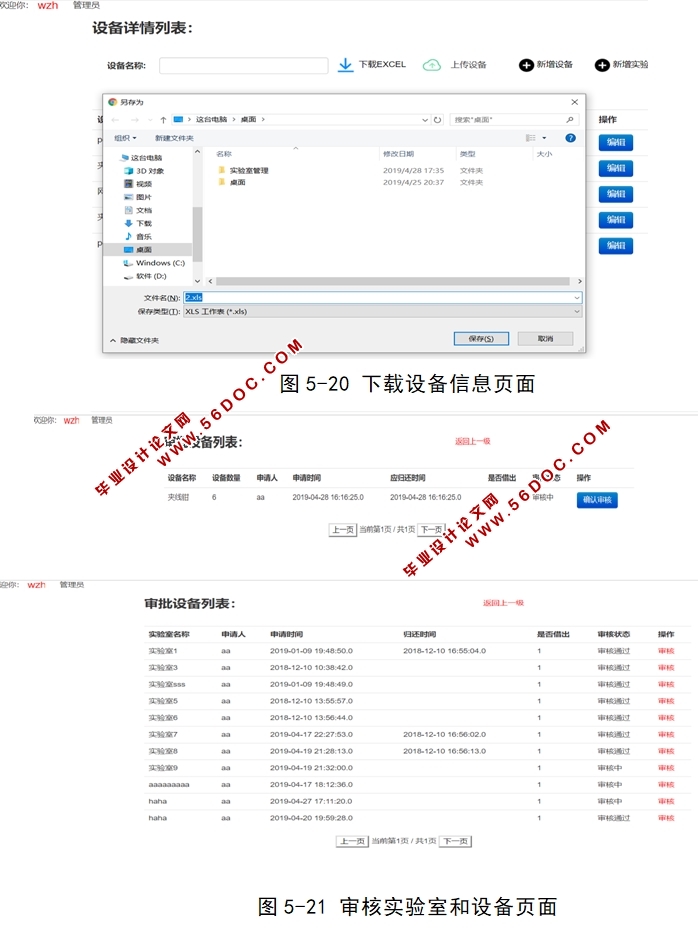Click 审核 link for 实验室1 row
698x932 pixels.
(666, 651)
